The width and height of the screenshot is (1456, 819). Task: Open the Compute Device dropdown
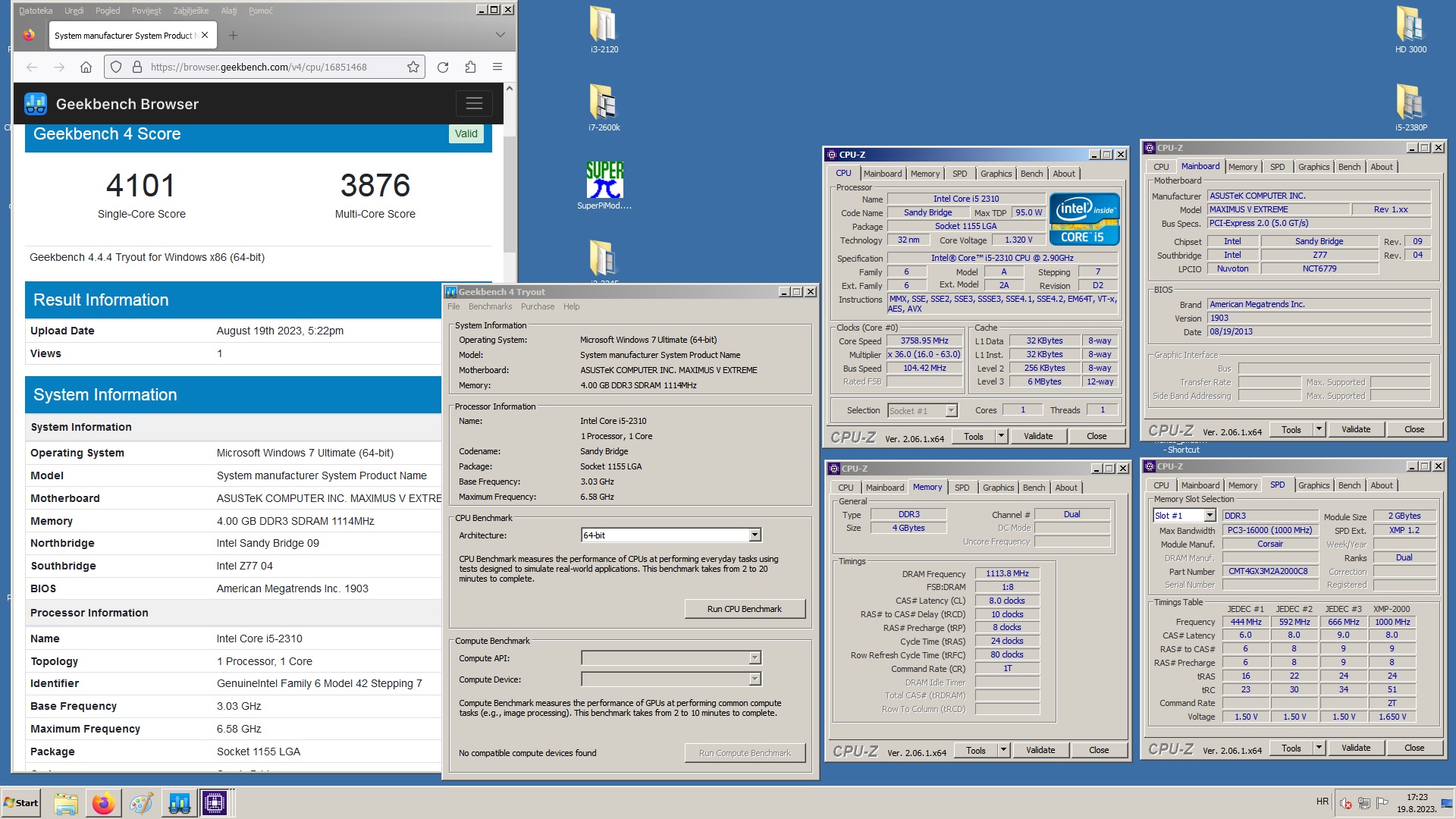tap(755, 679)
